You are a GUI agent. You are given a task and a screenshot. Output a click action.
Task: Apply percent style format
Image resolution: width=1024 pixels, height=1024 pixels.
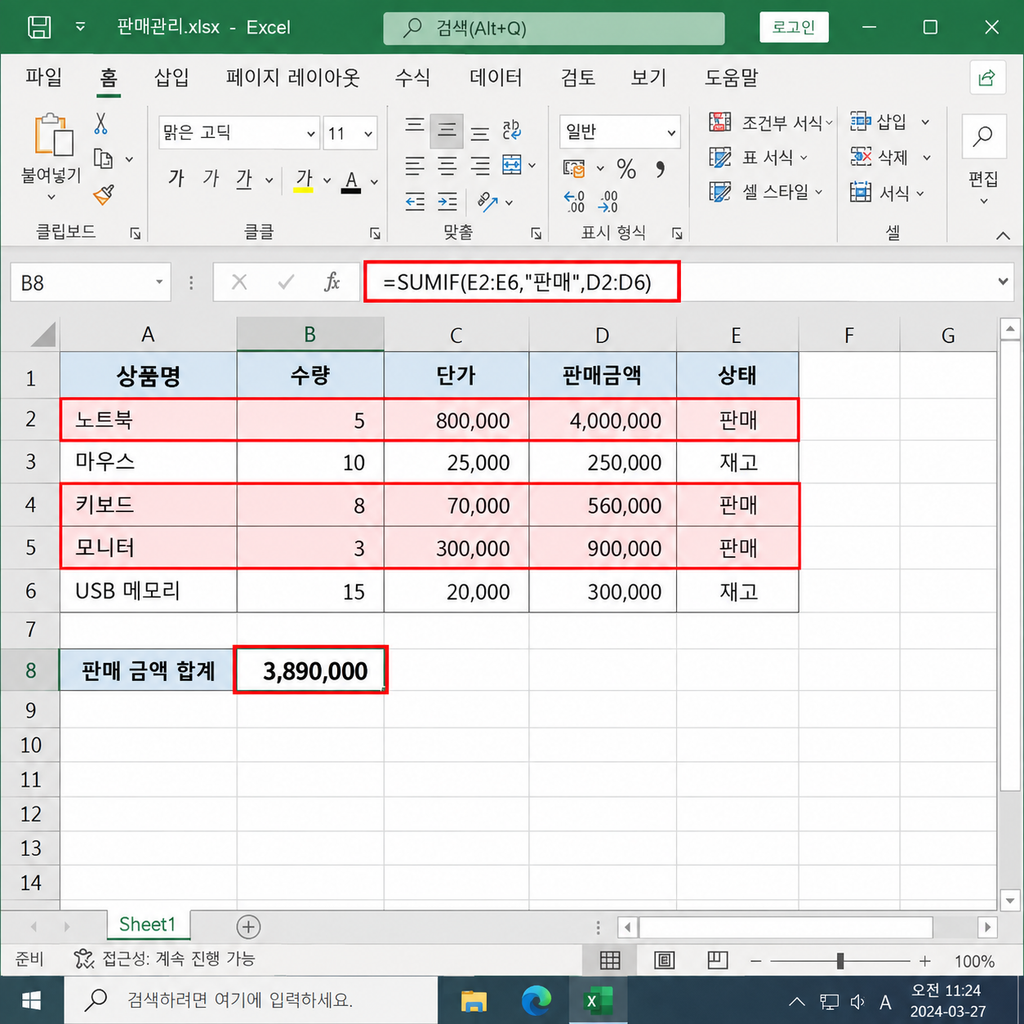click(626, 169)
